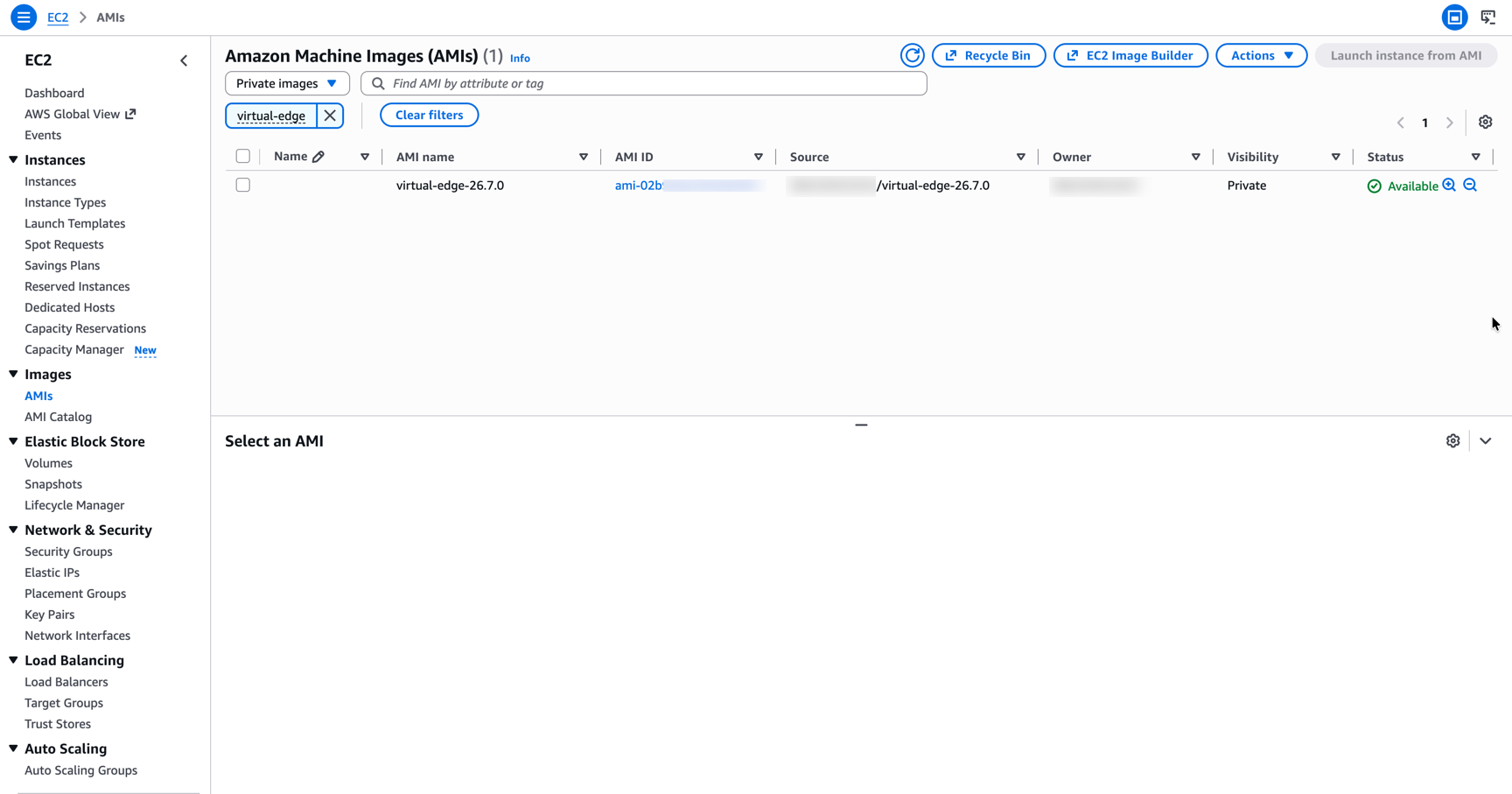The image size is (1512, 794).
Task: Refresh the AMI list
Action: click(912, 55)
